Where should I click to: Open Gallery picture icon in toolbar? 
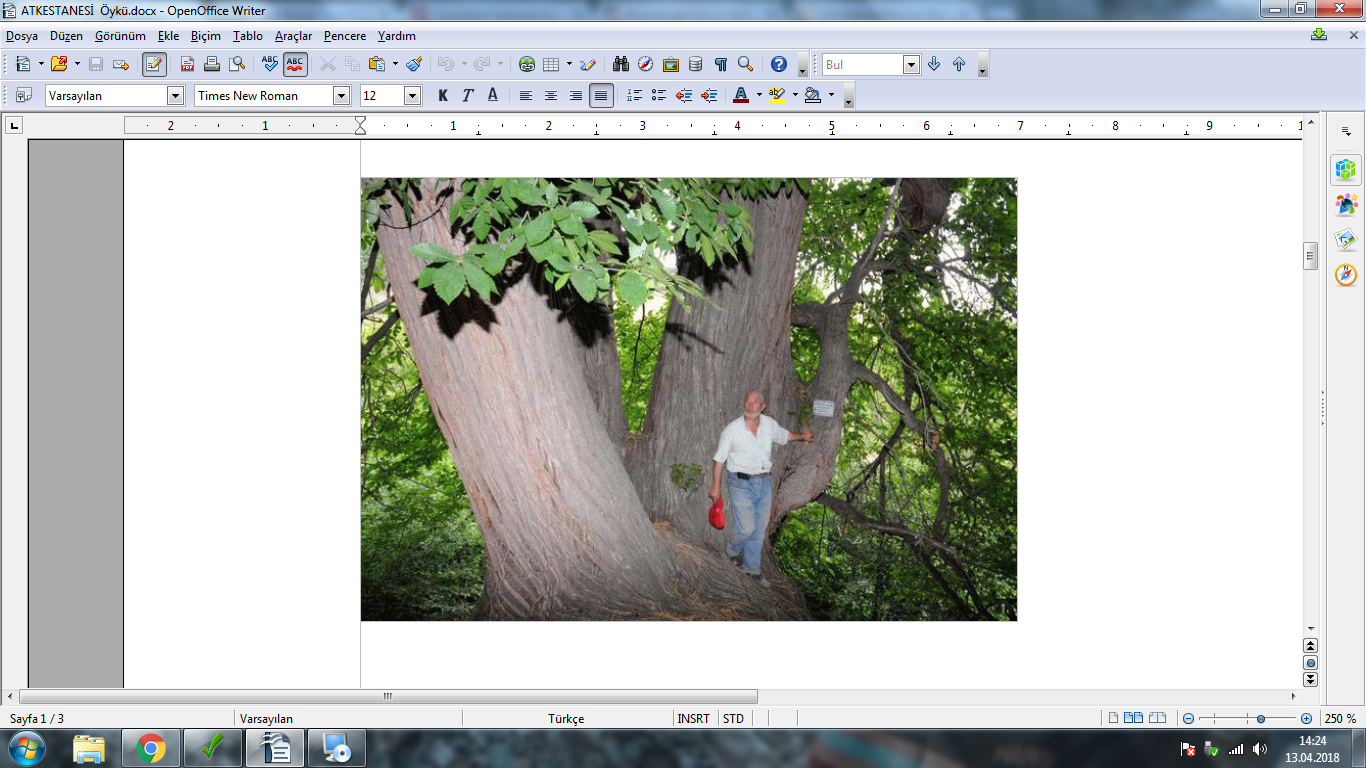coord(671,64)
